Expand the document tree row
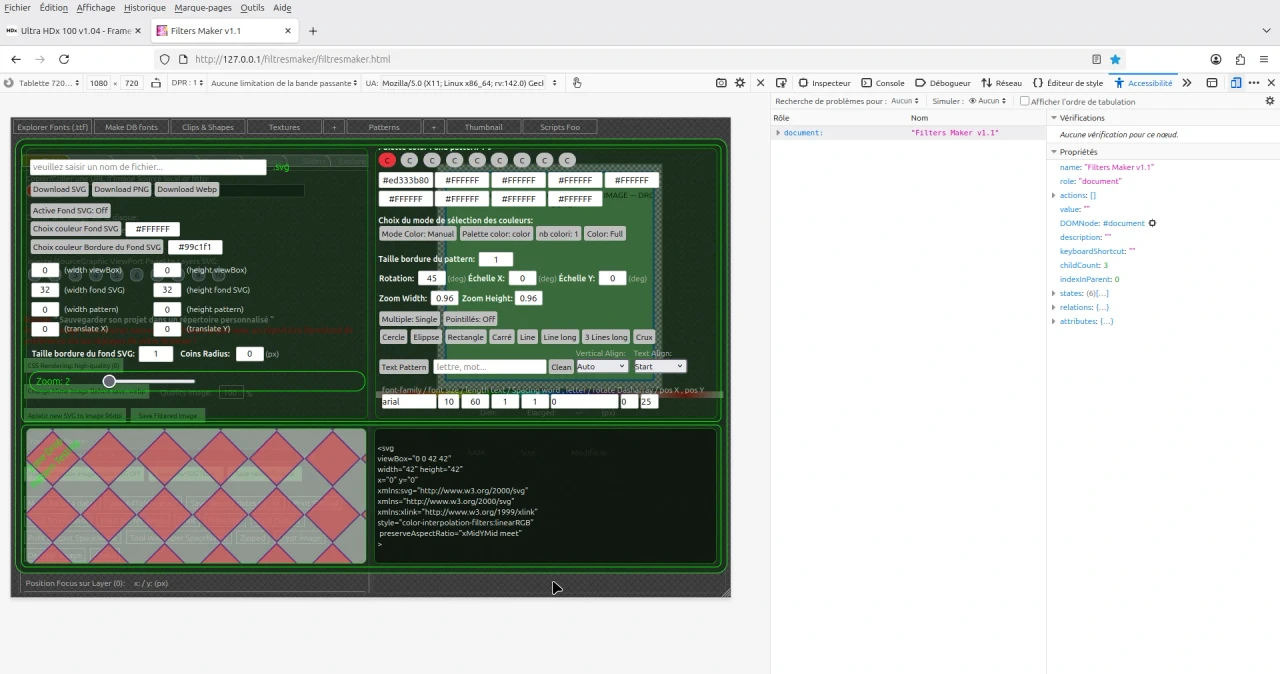This screenshot has width=1280, height=674. pyautogui.click(x=778, y=133)
